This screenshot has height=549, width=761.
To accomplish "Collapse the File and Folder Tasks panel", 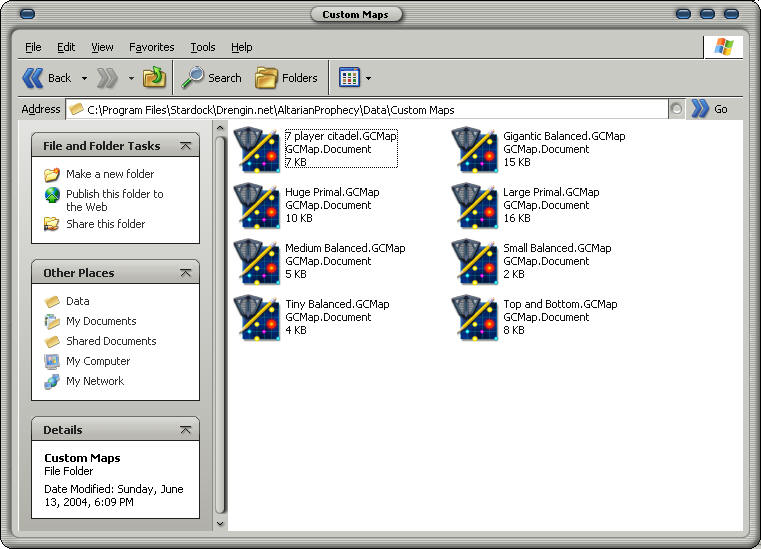I will pyautogui.click(x=185, y=146).
